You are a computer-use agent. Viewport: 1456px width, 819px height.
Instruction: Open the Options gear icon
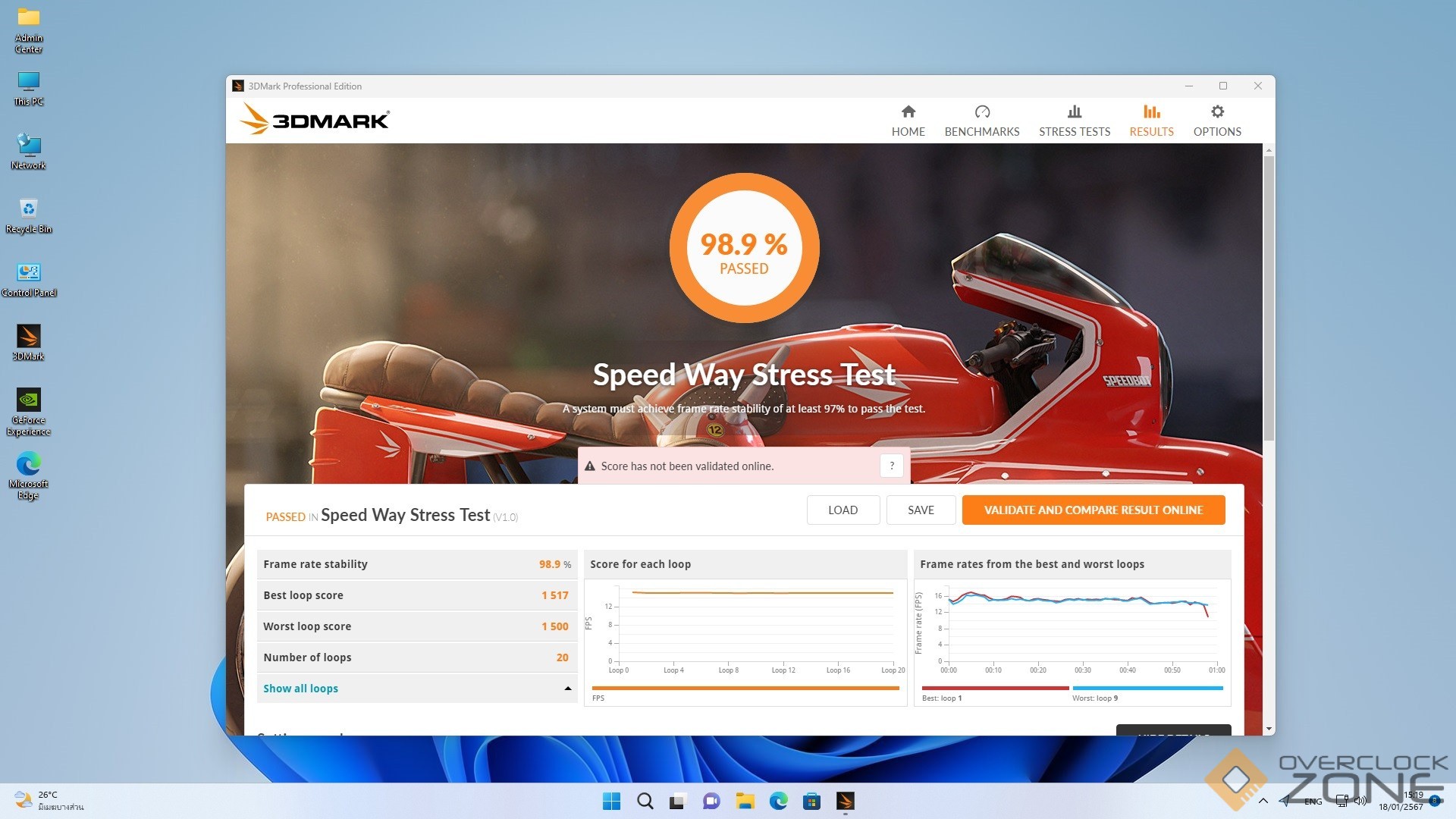1216,112
